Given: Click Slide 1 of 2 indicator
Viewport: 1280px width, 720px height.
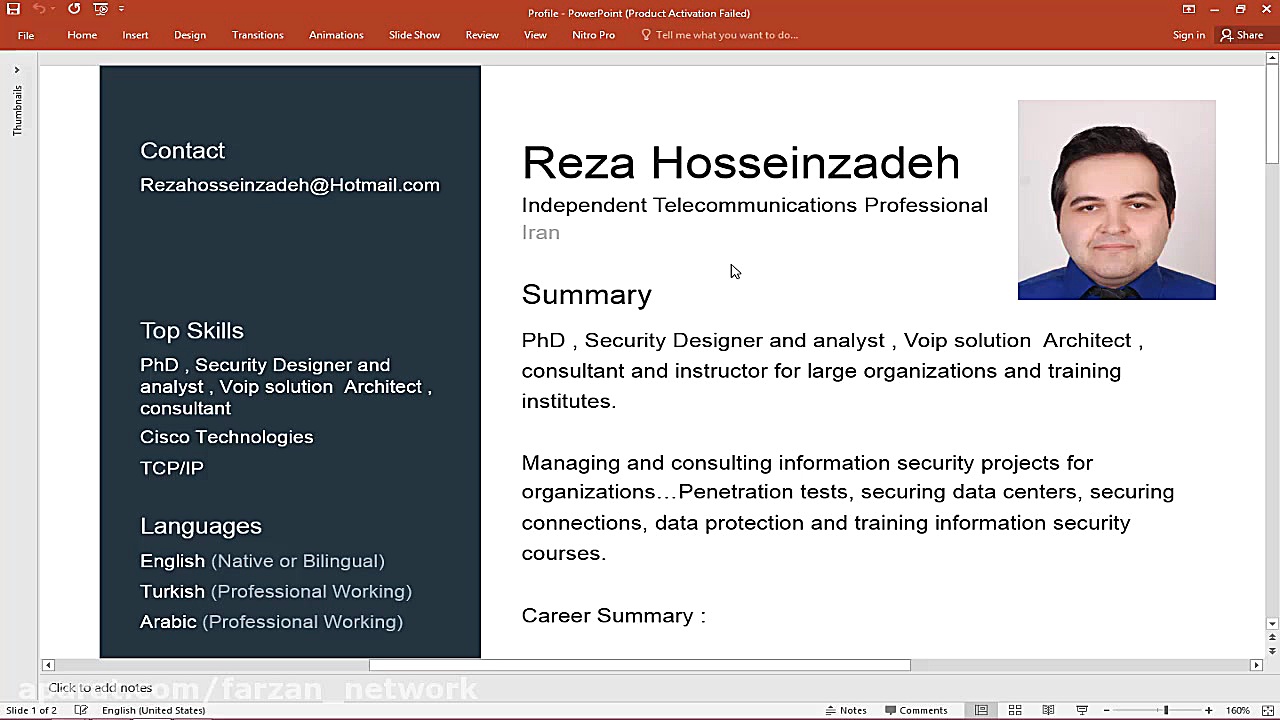Looking at the screenshot, I should click(x=31, y=710).
